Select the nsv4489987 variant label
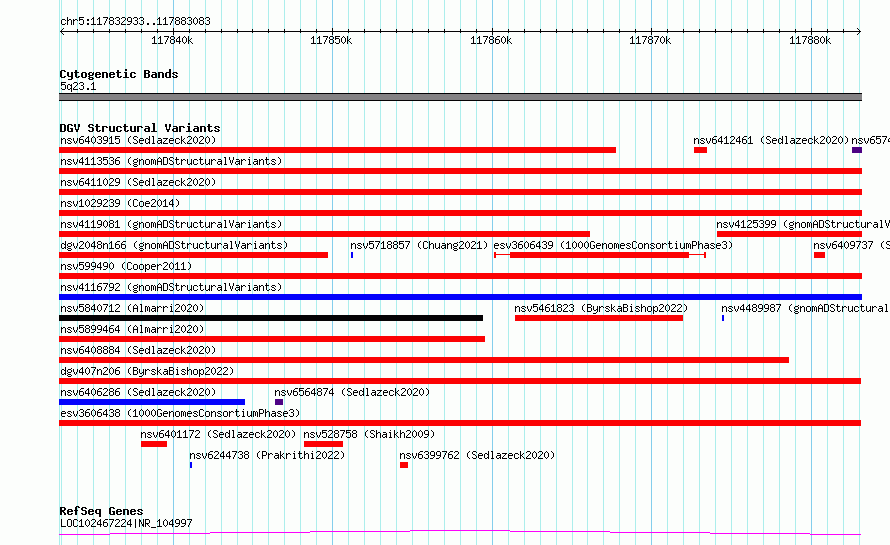Viewport: 890px width, 545px height. pyautogui.click(x=805, y=308)
